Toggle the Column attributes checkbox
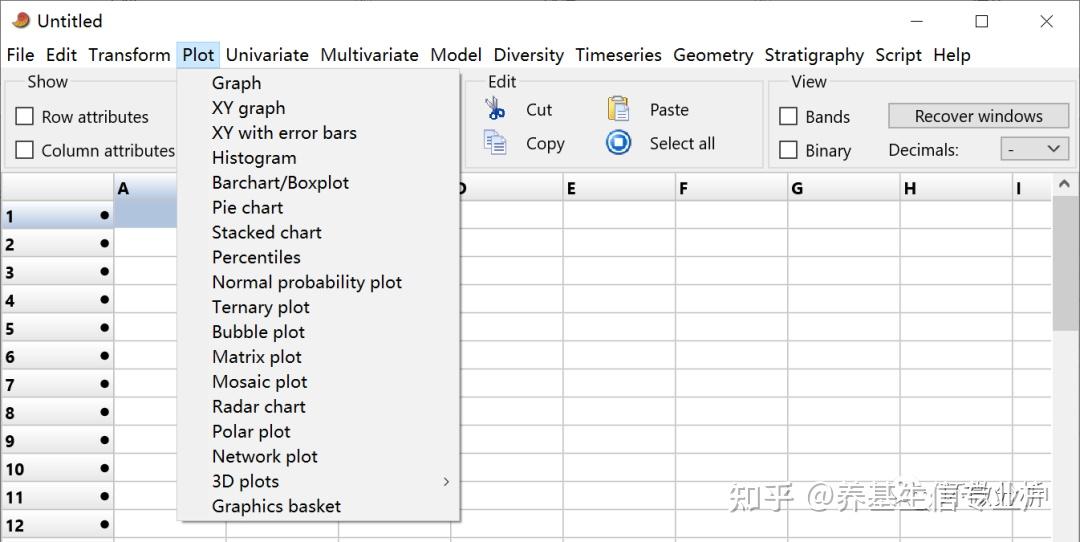 (25, 151)
